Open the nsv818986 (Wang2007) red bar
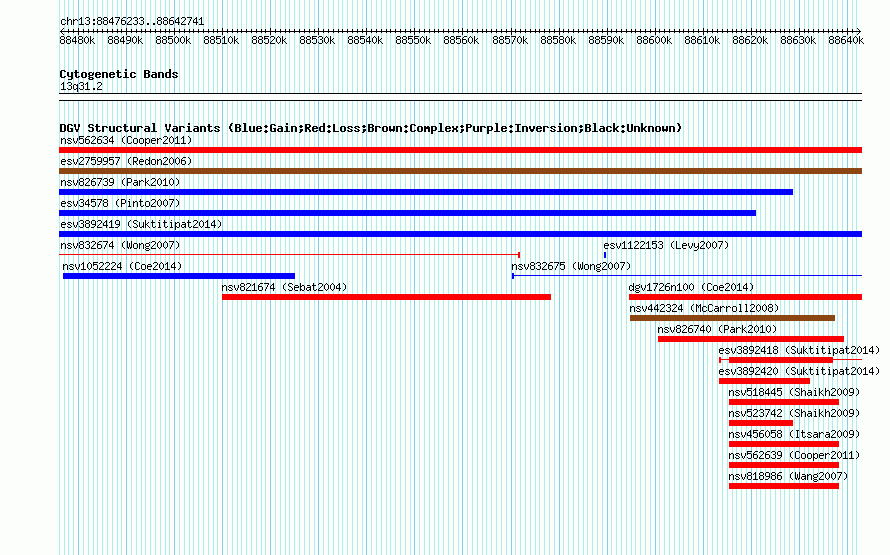The width and height of the screenshot is (890, 555). point(784,486)
